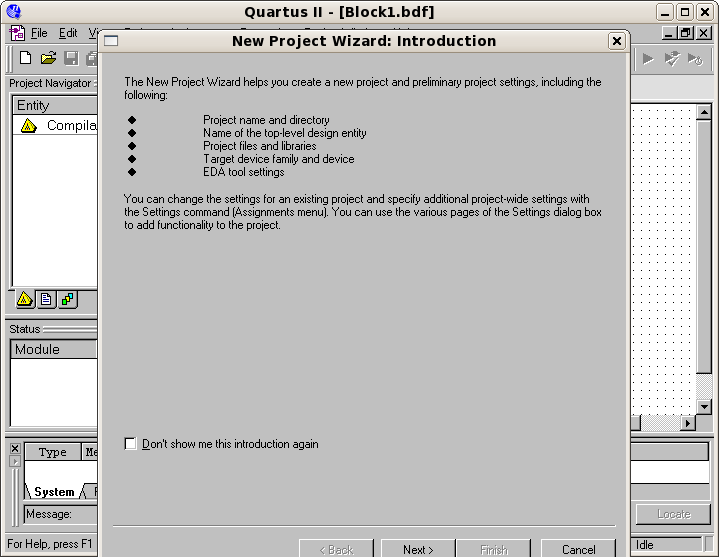Switch to the Hierarchy tab icon

pyautogui.click(x=25, y=299)
